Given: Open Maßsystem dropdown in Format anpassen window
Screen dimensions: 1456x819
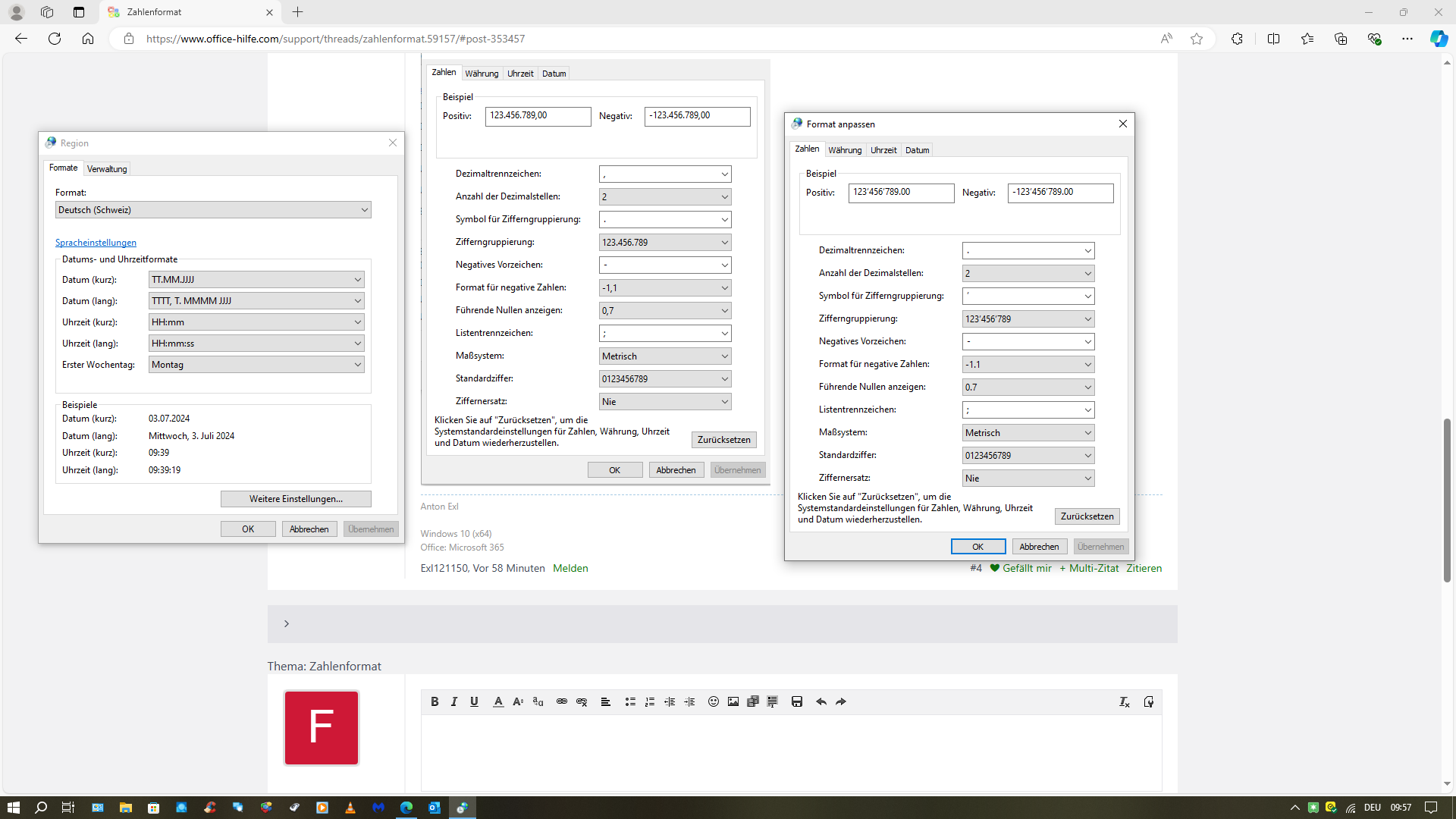Looking at the screenshot, I should (x=1028, y=433).
